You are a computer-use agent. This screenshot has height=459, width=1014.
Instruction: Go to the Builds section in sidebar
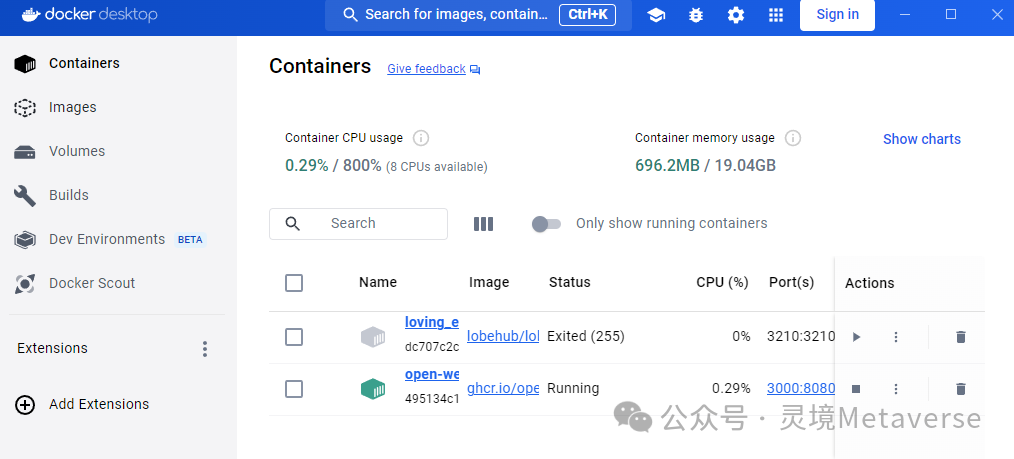pos(118,195)
